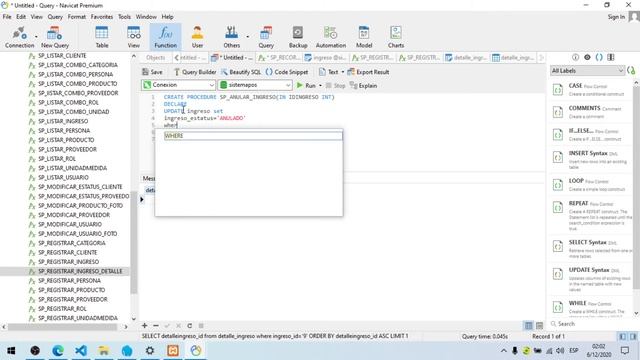640x360 pixels.
Task: Open the Run options dropdown arrow
Action: coord(320,85)
